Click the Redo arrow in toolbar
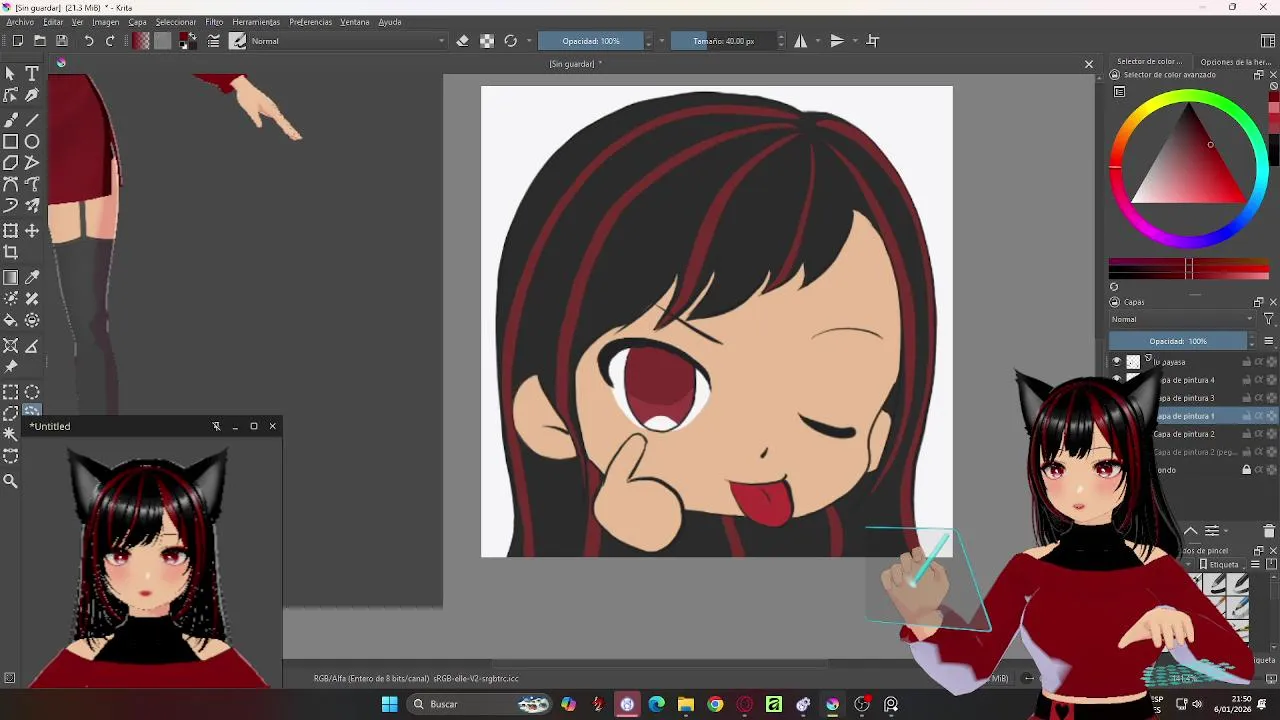 coord(110,41)
